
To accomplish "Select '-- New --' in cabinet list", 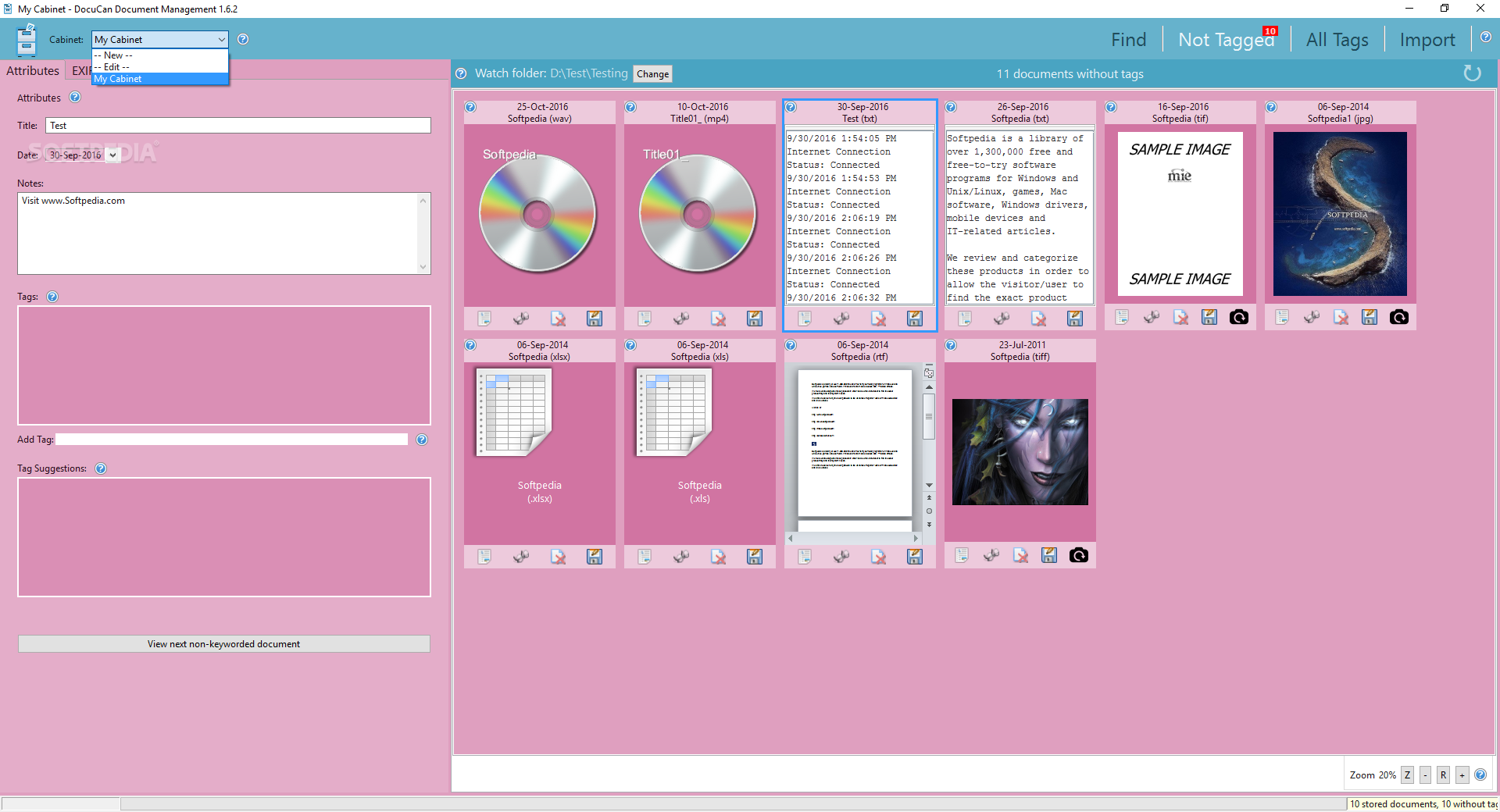I will click(160, 55).
